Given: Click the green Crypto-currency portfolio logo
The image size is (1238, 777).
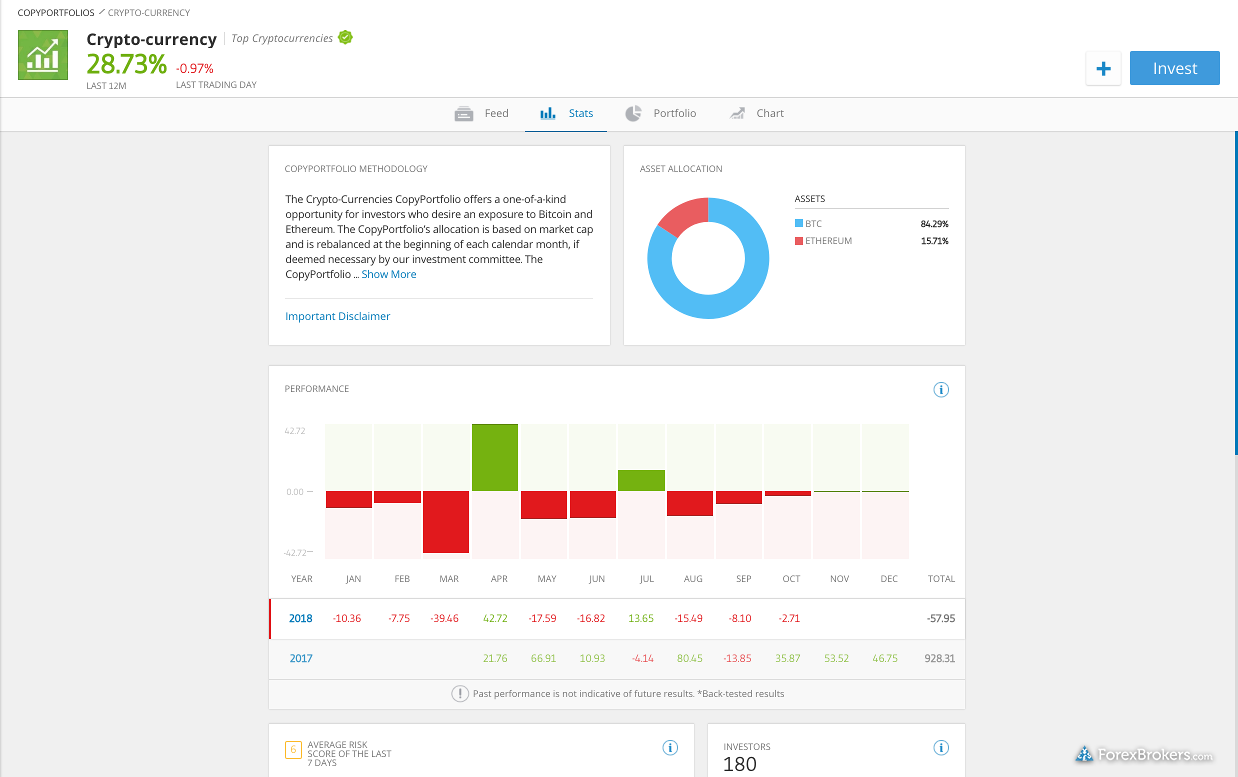Looking at the screenshot, I should (x=43, y=55).
